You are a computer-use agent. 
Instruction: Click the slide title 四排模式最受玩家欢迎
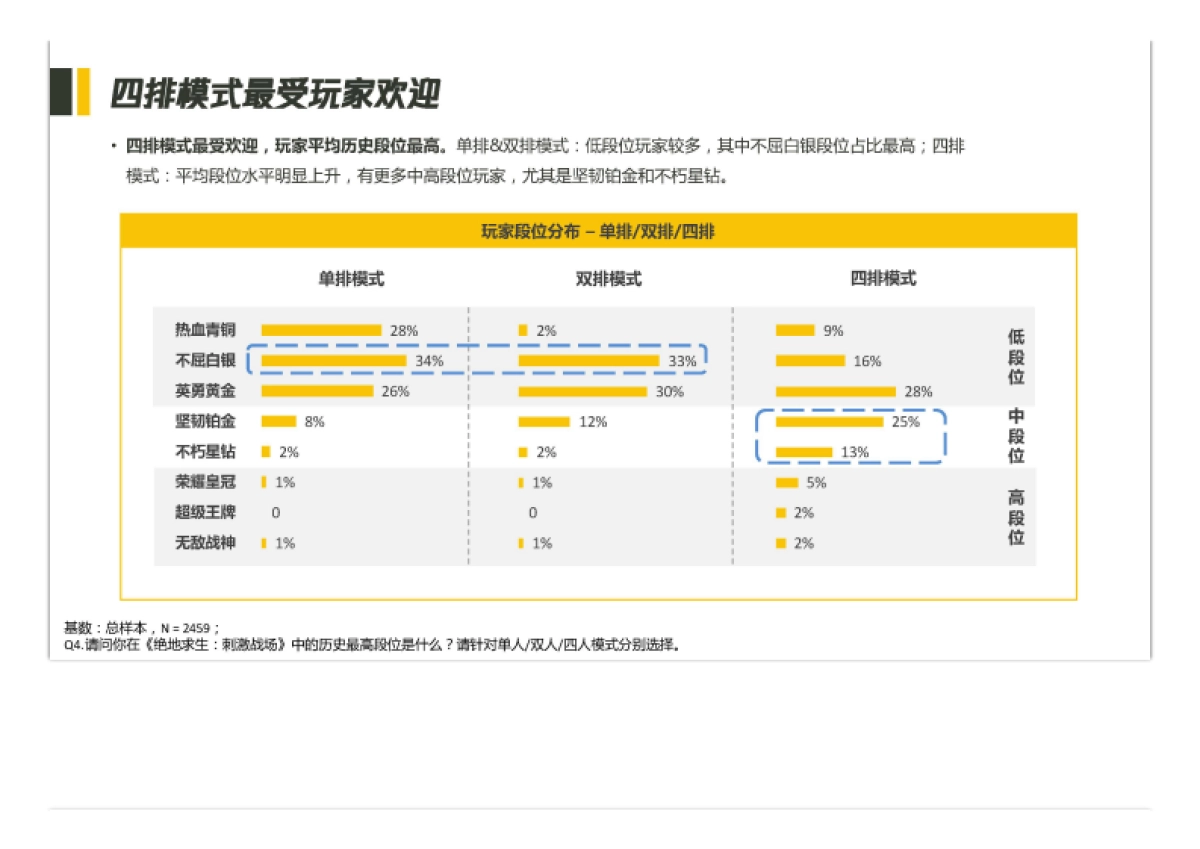[275, 93]
